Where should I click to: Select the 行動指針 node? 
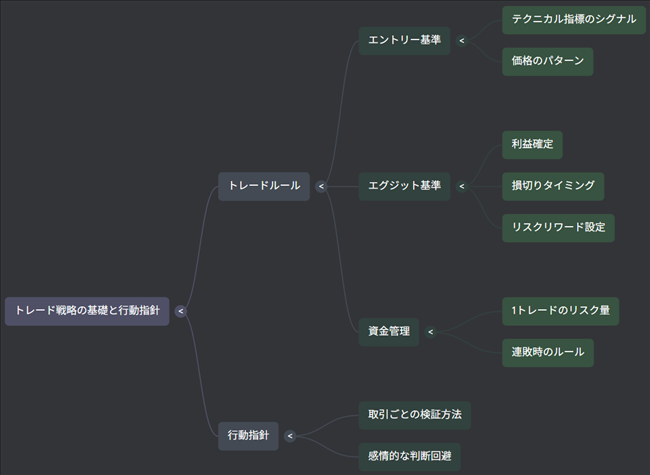point(248,436)
